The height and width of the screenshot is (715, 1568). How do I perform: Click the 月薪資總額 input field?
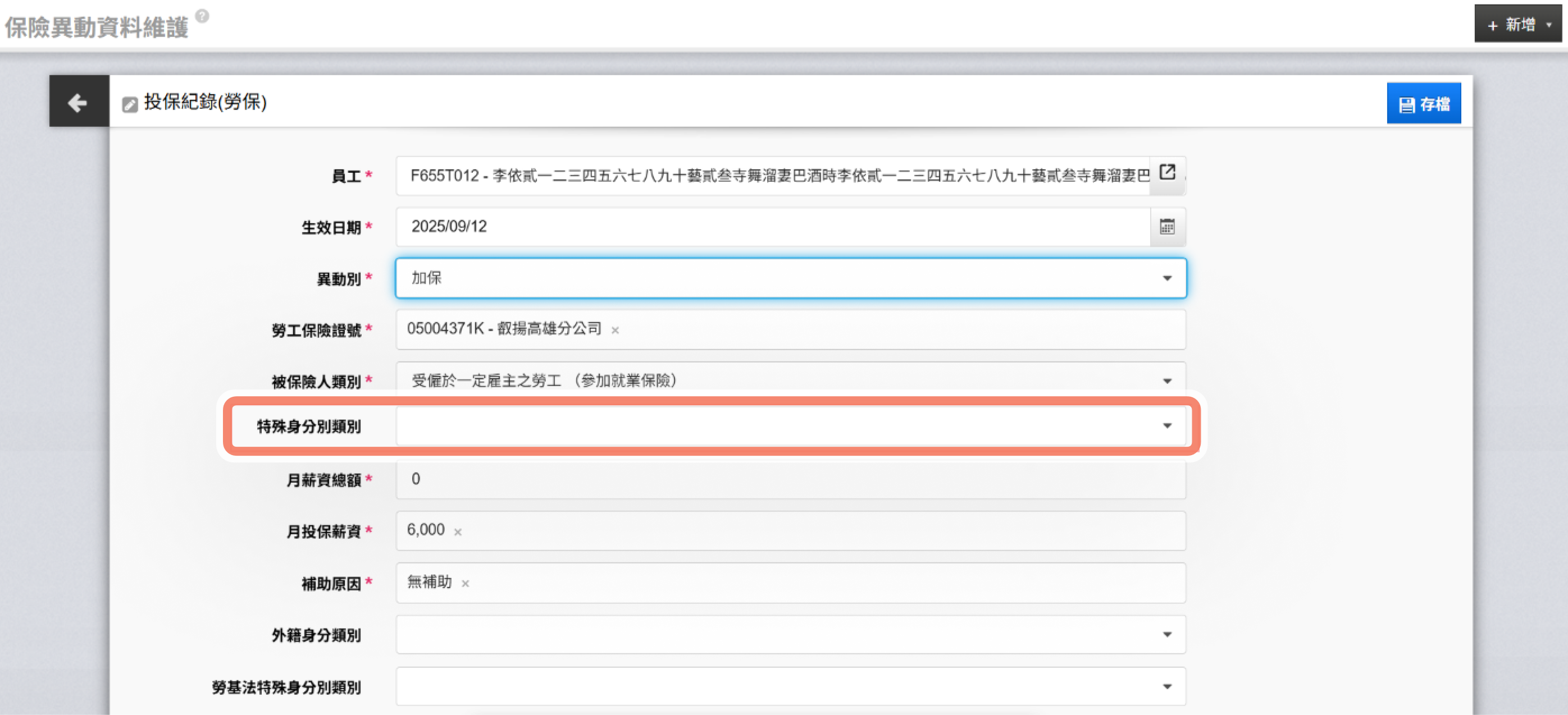point(790,479)
